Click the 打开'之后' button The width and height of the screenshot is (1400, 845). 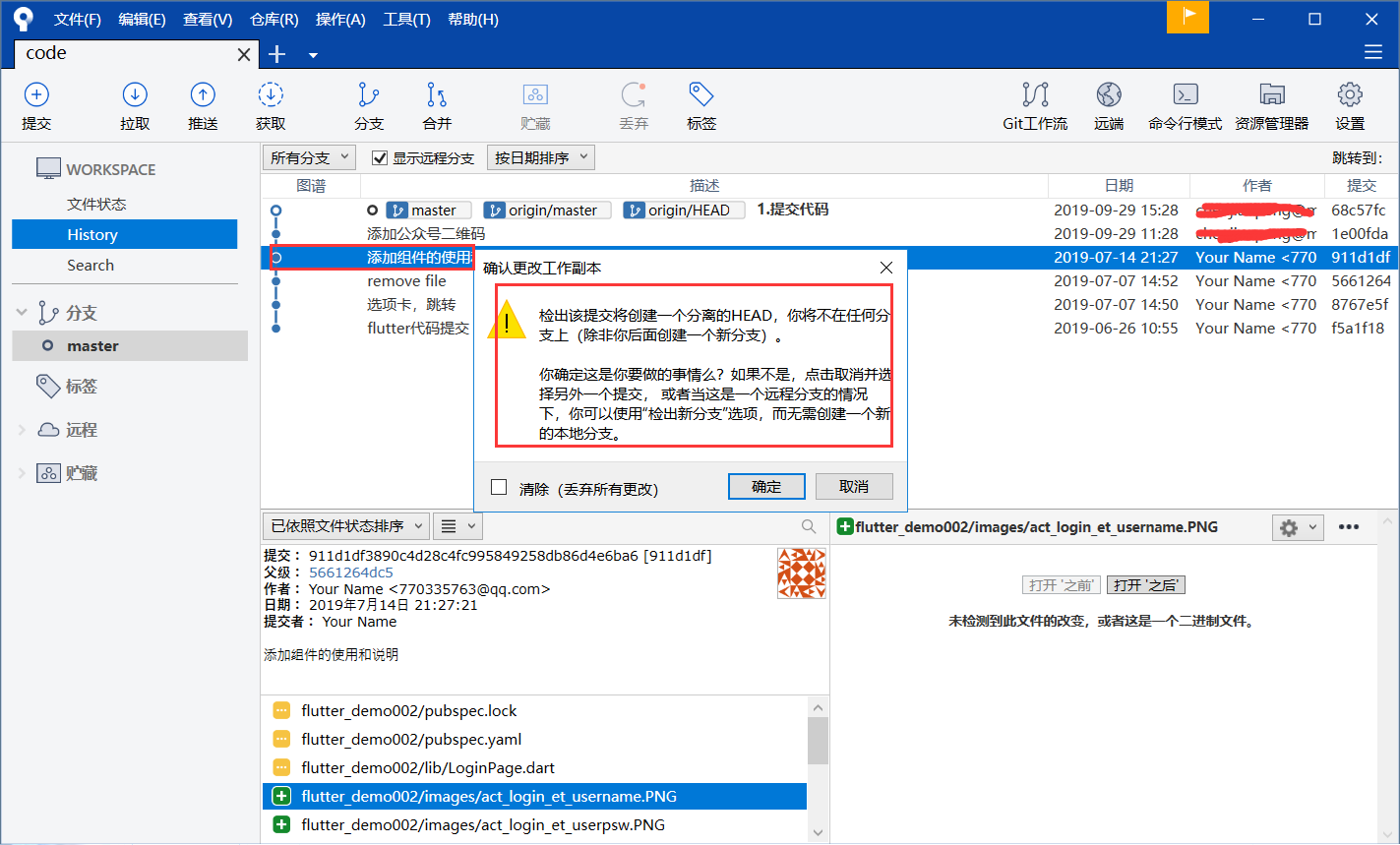[1145, 584]
